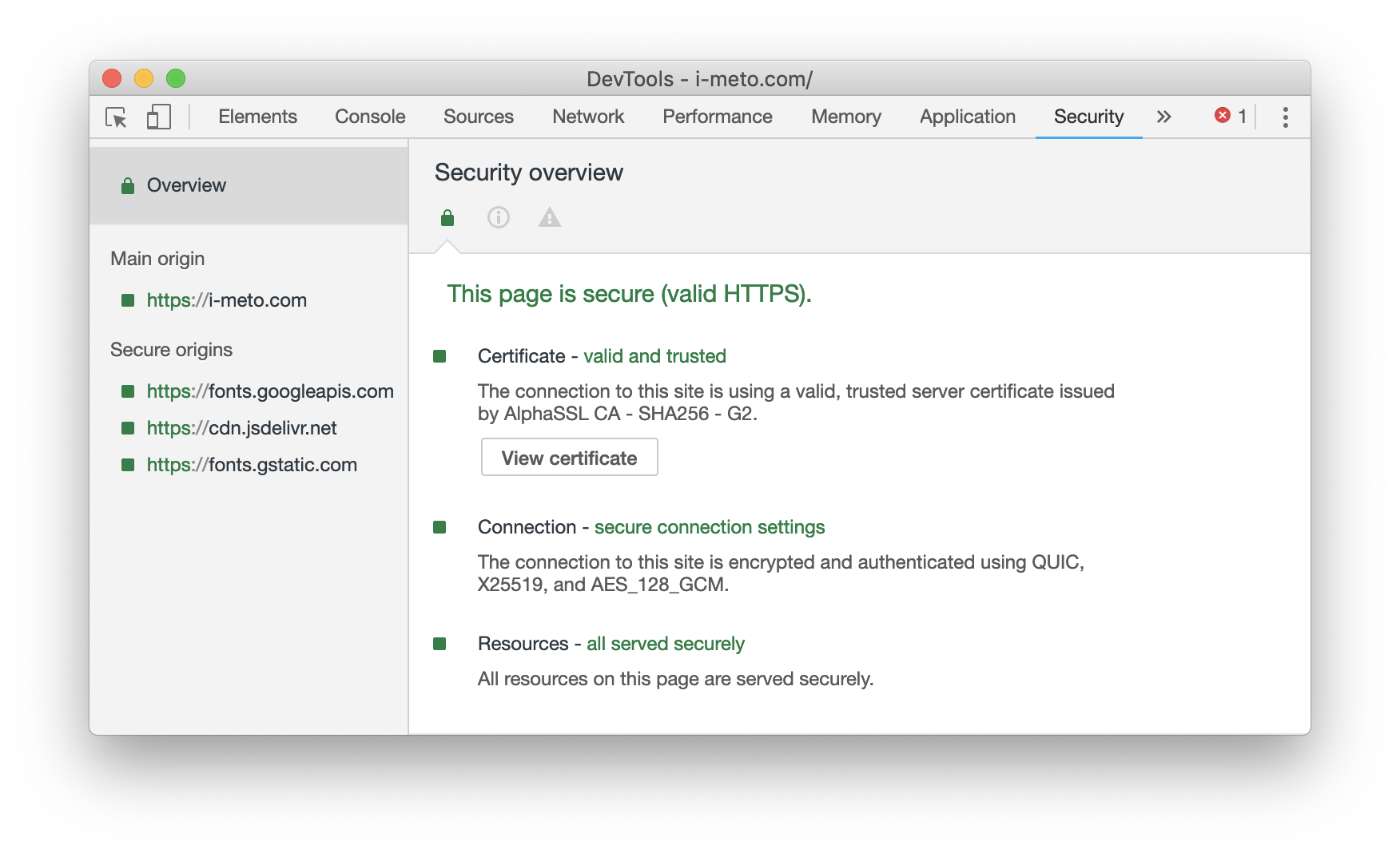Select Overview in the sidebar
The width and height of the screenshot is (1400, 853).
(x=249, y=185)
